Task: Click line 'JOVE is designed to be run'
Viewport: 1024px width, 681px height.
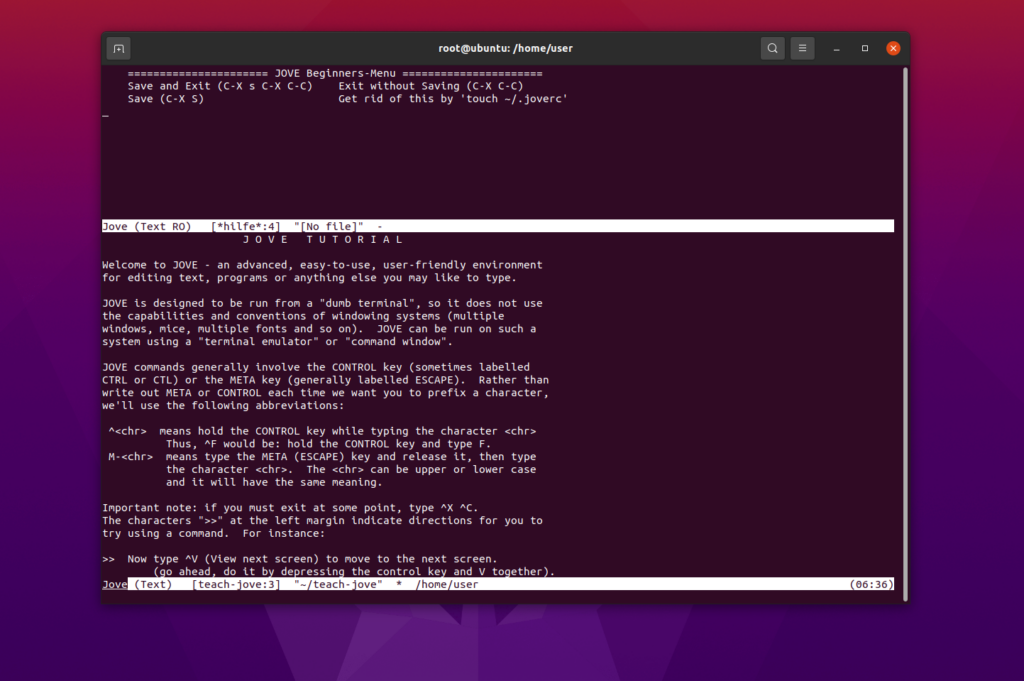Action: click(322, 304)
